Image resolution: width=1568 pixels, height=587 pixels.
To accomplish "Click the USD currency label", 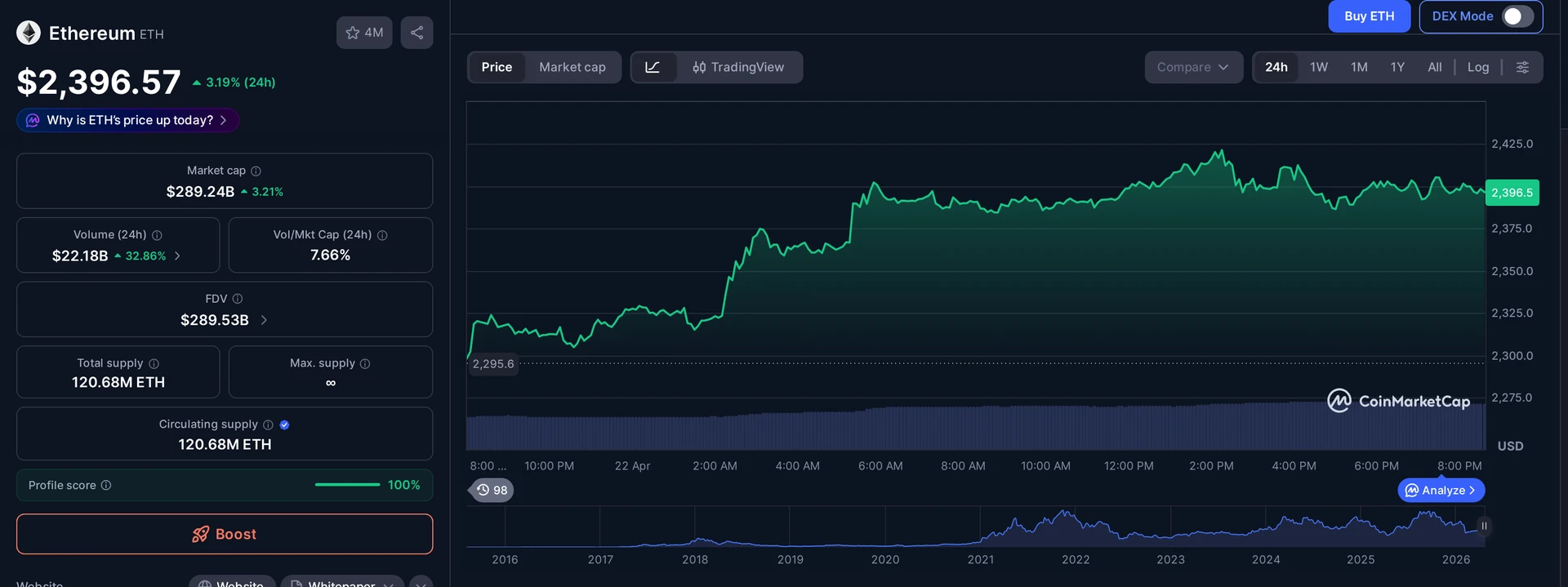I will [1510, 446].
